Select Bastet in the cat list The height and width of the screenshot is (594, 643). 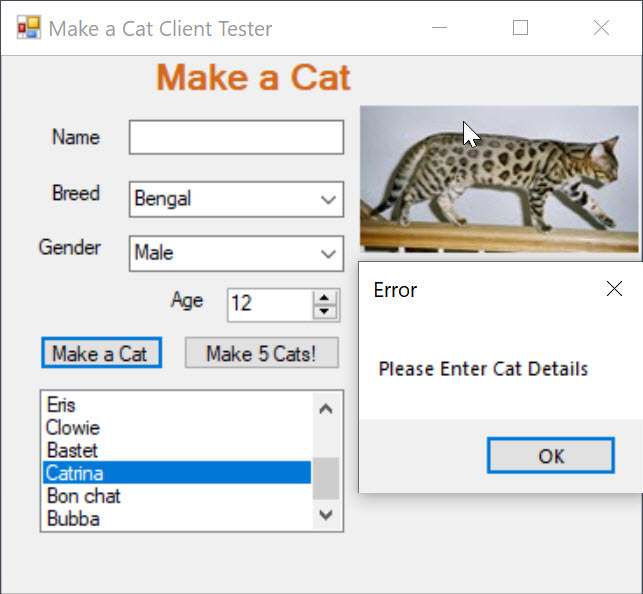coord(176,450)
